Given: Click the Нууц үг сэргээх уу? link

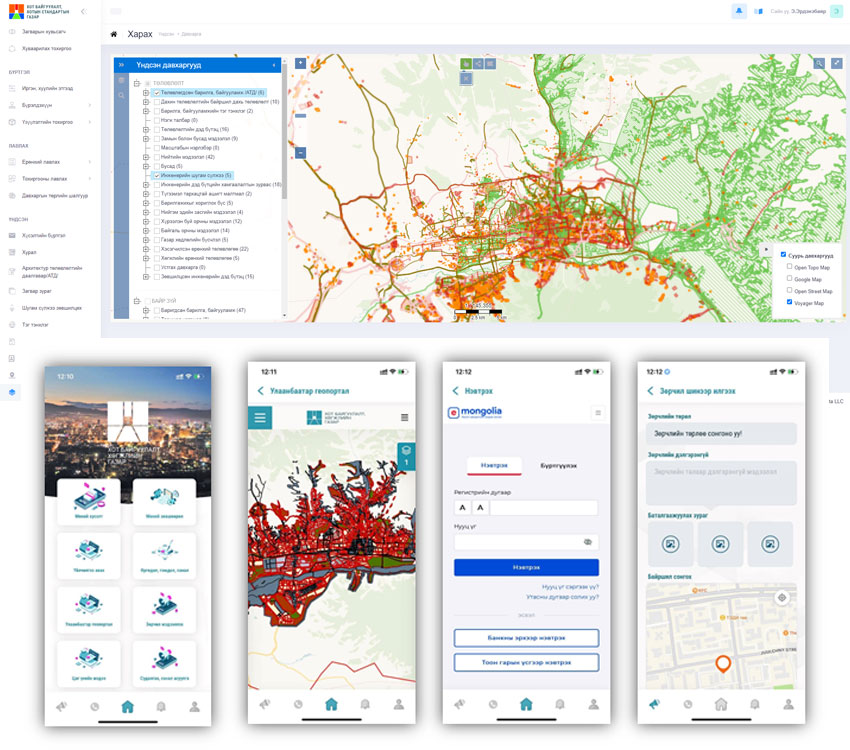Looking at the screenshot, I should (x=570, y=586).
